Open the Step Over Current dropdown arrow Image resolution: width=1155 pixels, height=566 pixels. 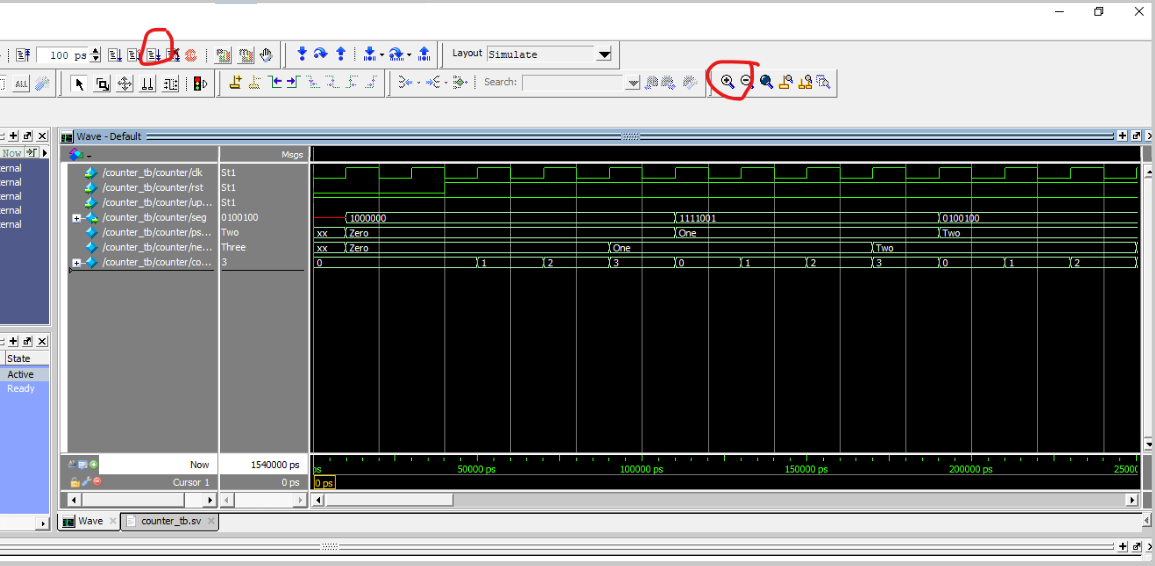tap(409, 55)
